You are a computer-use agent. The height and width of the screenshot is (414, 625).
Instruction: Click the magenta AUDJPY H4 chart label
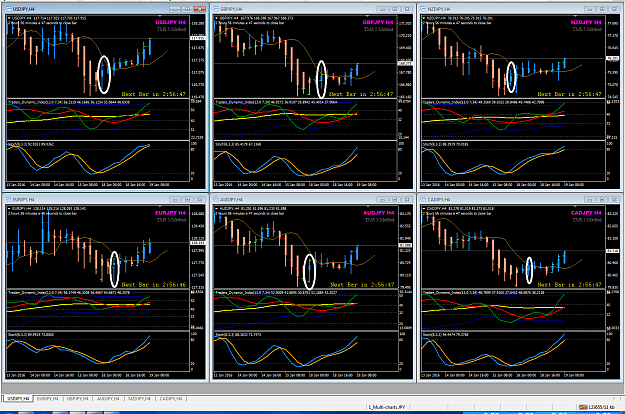point(378,213)
